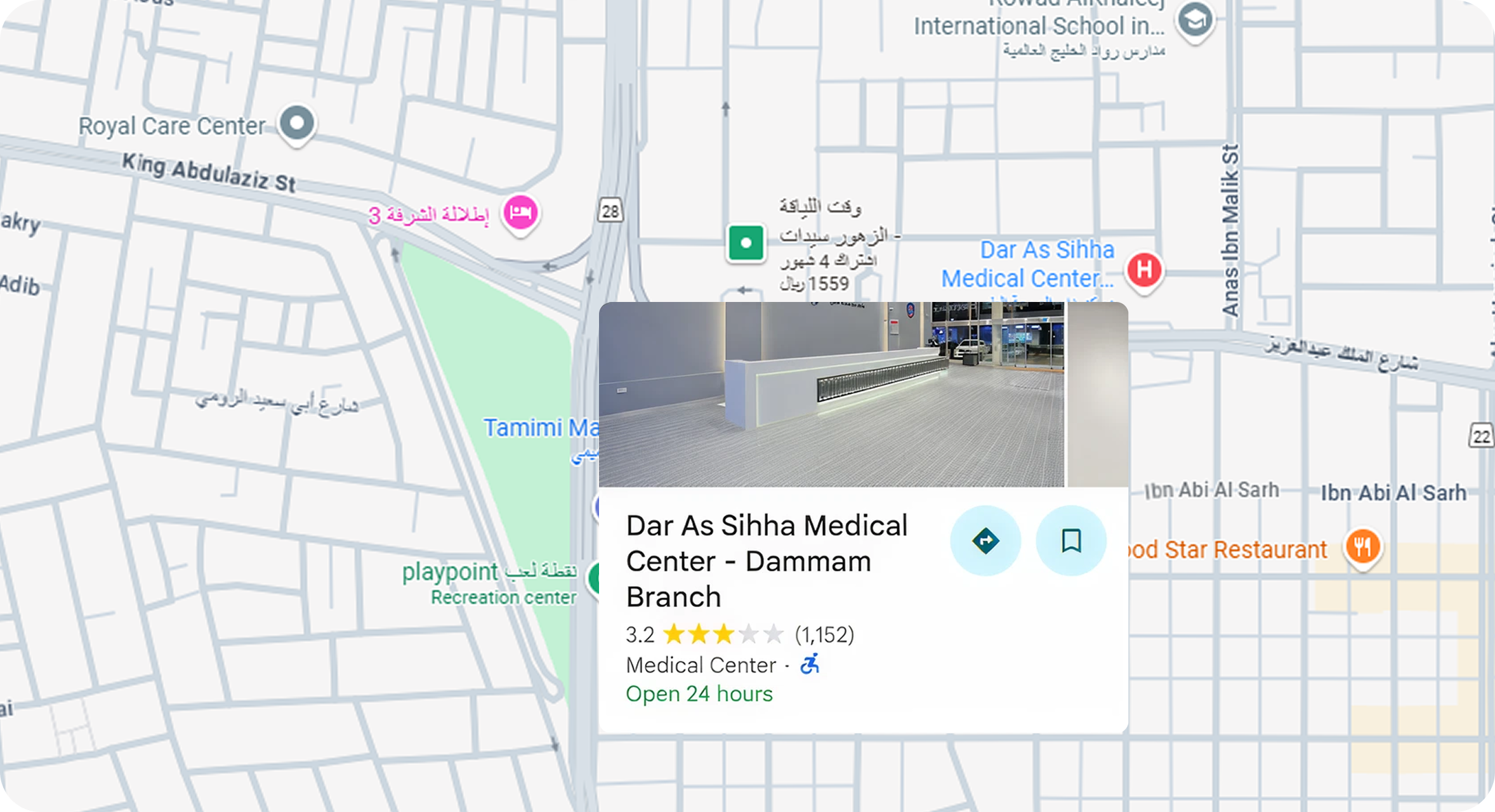Click the school graduation cap pin

tap(1195, 21)
